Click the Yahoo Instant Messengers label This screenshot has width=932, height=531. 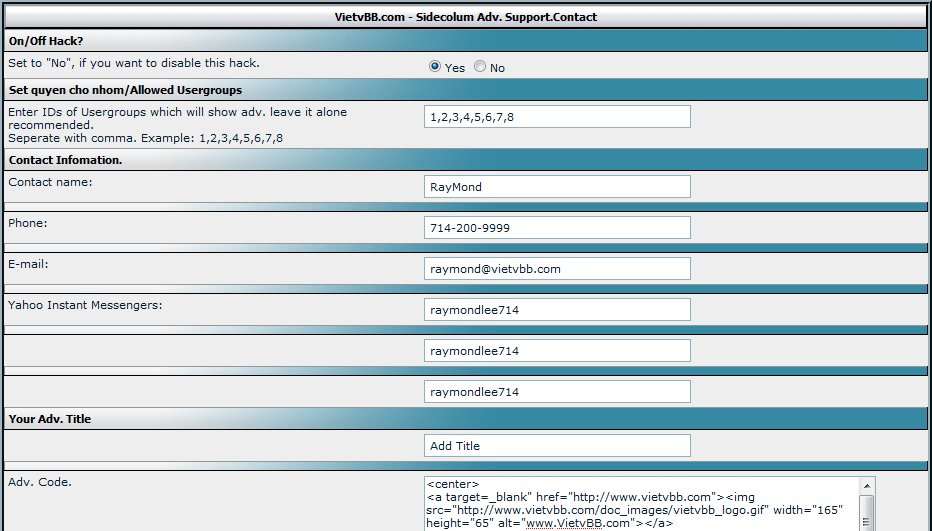[85, 305]
